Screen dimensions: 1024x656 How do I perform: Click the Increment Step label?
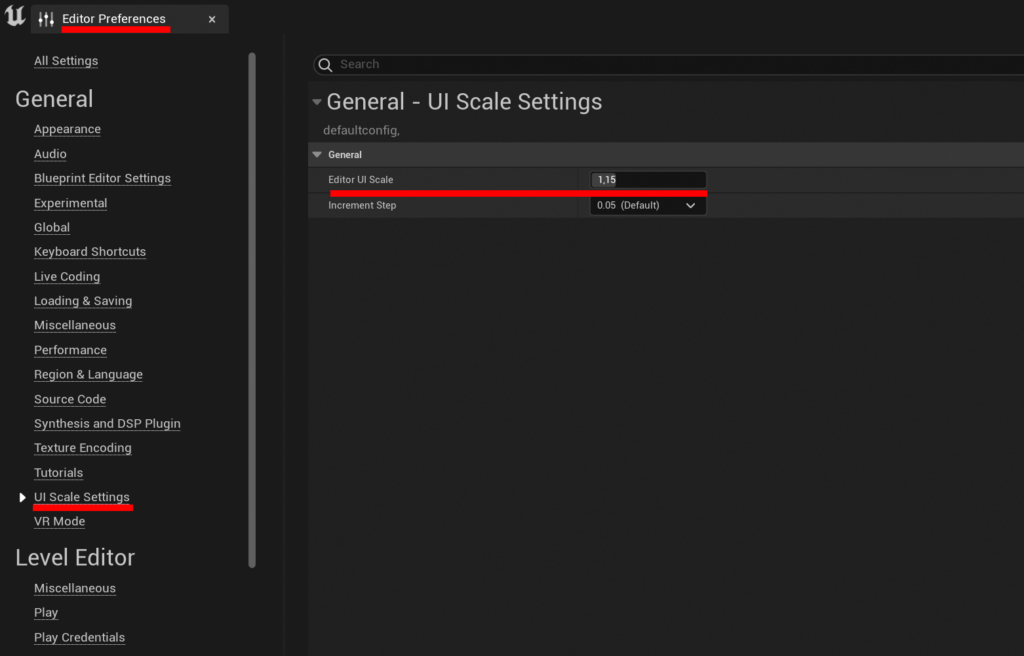tap(362, 205)
